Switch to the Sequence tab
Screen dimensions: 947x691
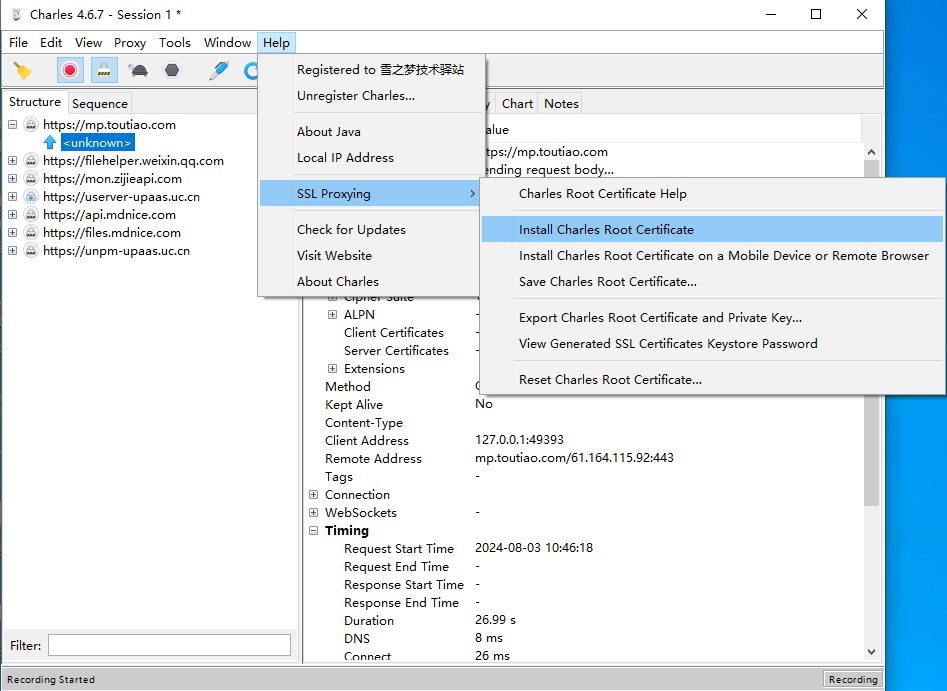pos(100,103)
